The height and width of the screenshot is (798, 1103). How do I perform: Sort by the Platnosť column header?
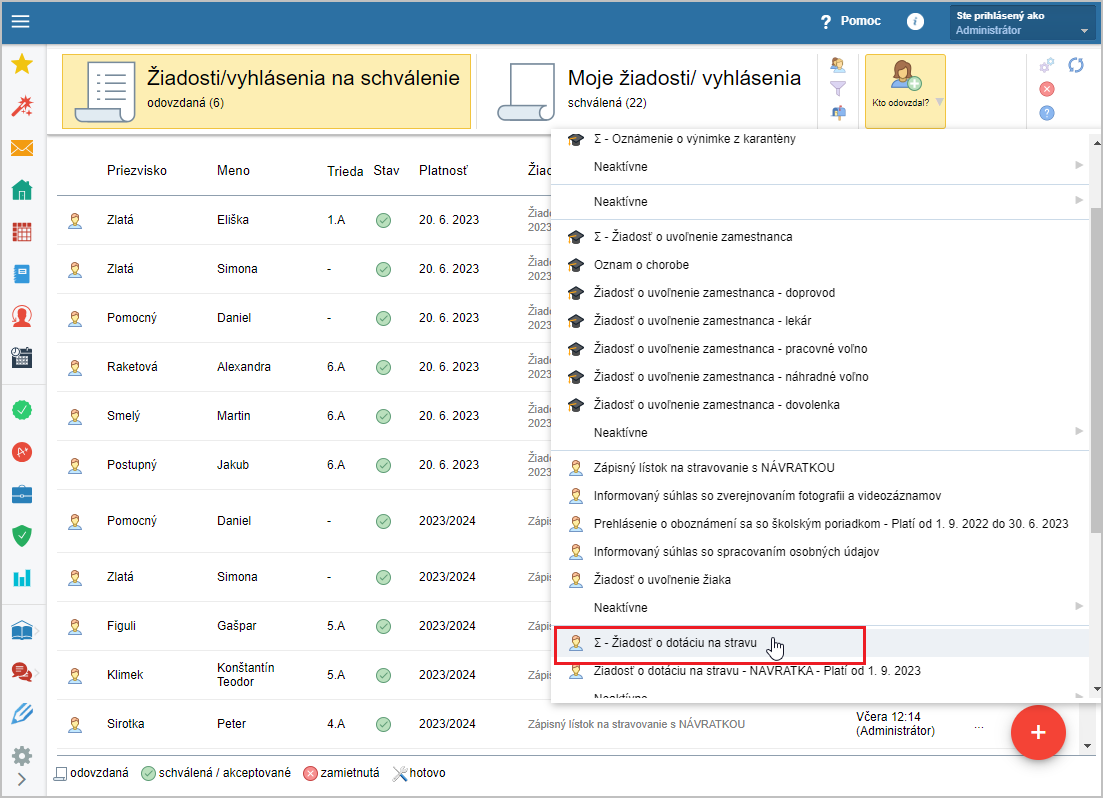[x=443, y=171]
